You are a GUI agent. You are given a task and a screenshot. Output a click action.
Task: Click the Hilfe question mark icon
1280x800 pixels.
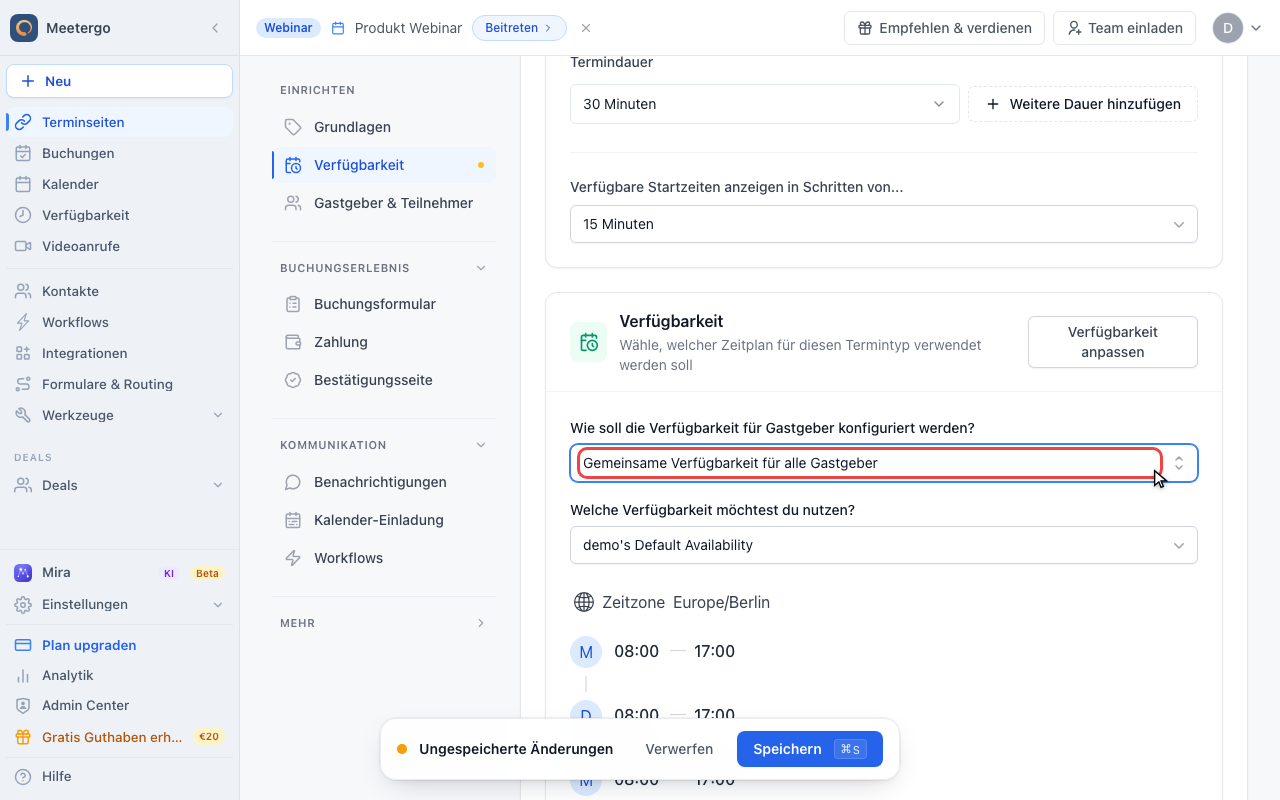pos(23,776)
